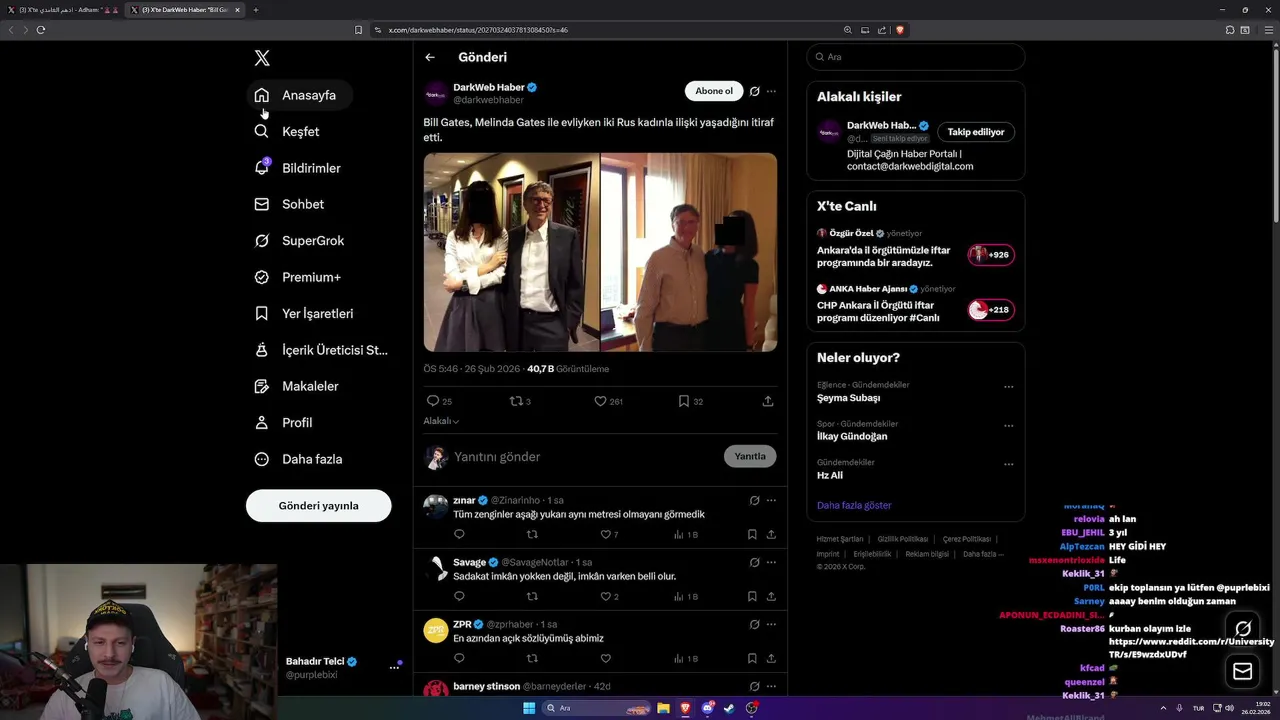
Task: Click the X logo in sidebar
Action: tap(262, 58)
